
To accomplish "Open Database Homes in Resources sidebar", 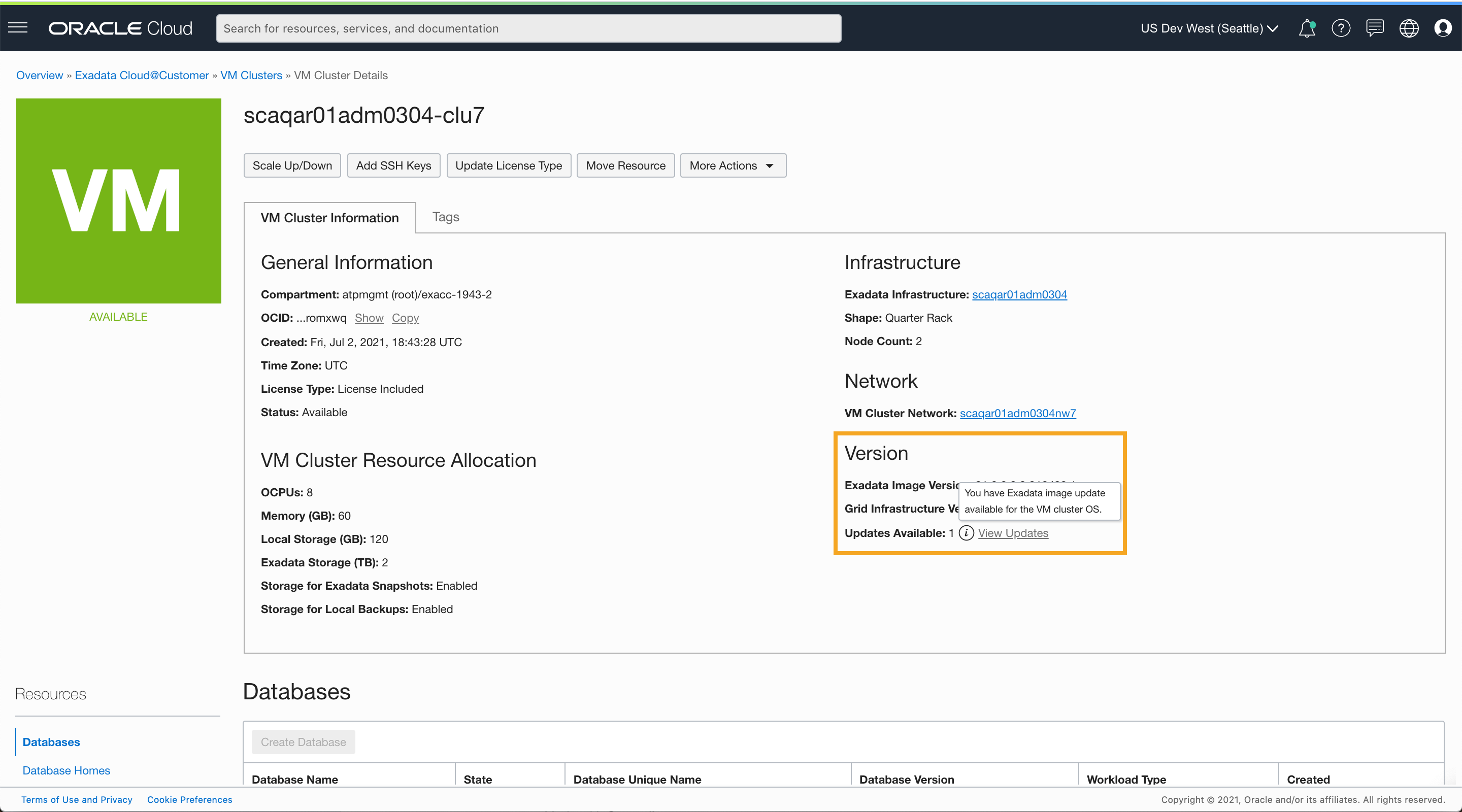I will [67, 770].
